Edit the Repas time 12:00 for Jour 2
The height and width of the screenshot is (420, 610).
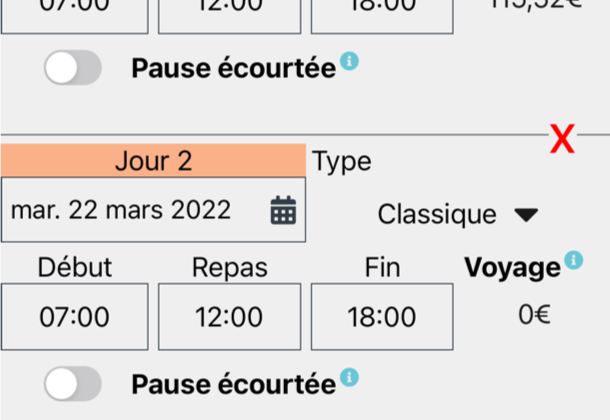pyautogui.click(x=230, y=317)
